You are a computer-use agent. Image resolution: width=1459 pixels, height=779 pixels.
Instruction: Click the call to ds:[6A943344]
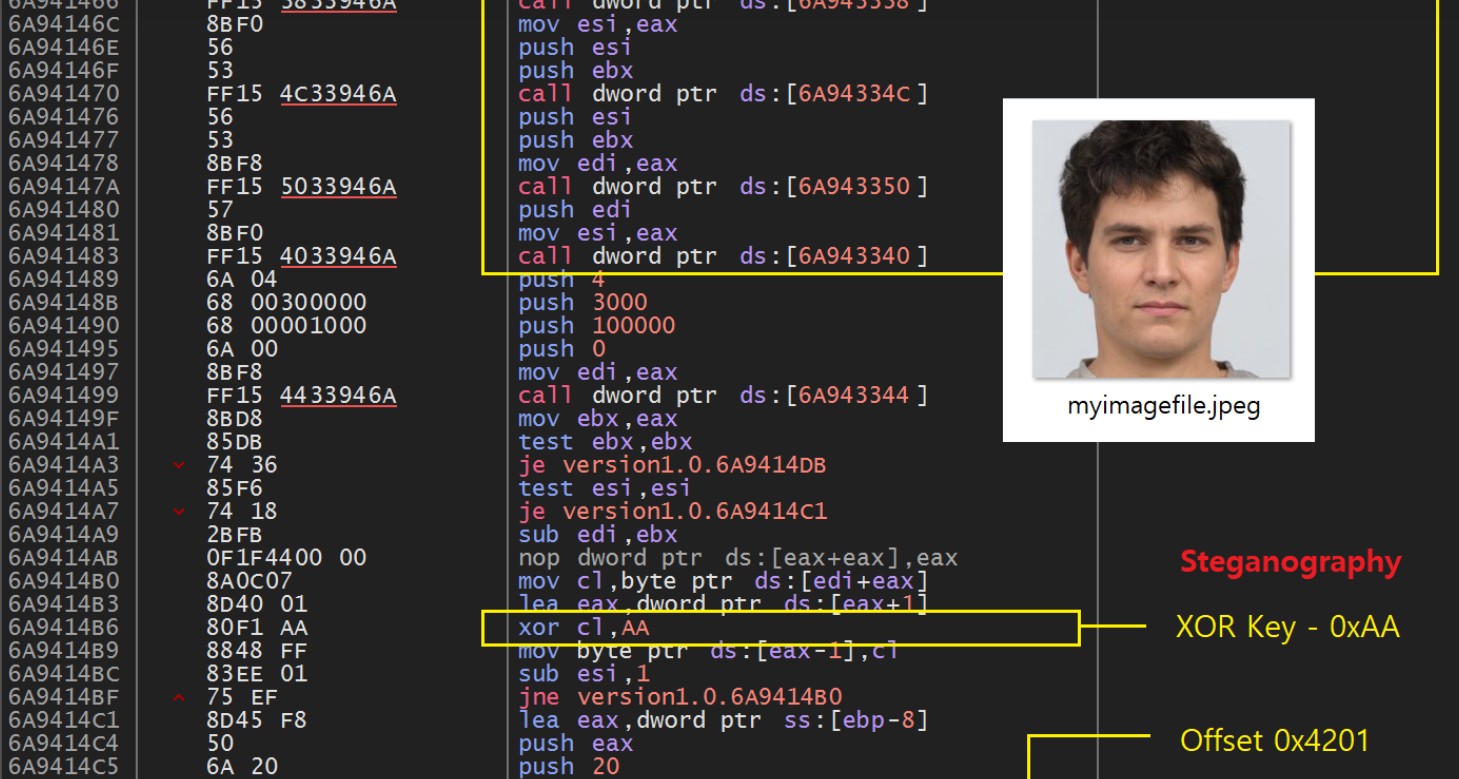(x=722, y=395)
